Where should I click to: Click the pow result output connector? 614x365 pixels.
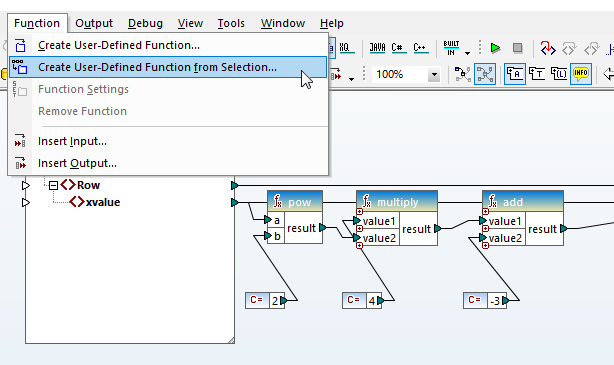pos(323,228)
